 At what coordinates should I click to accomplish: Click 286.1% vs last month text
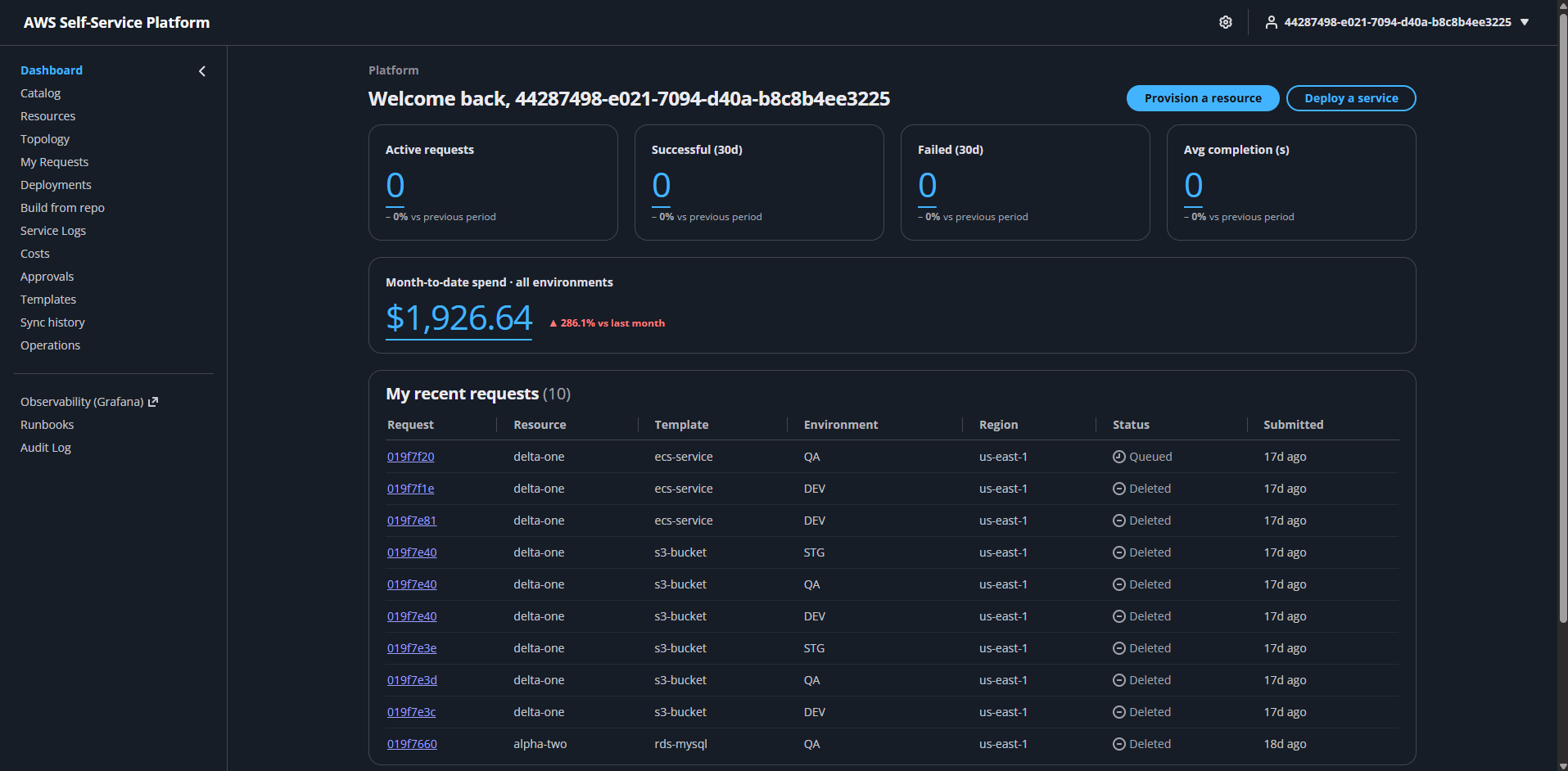(612, 323)
